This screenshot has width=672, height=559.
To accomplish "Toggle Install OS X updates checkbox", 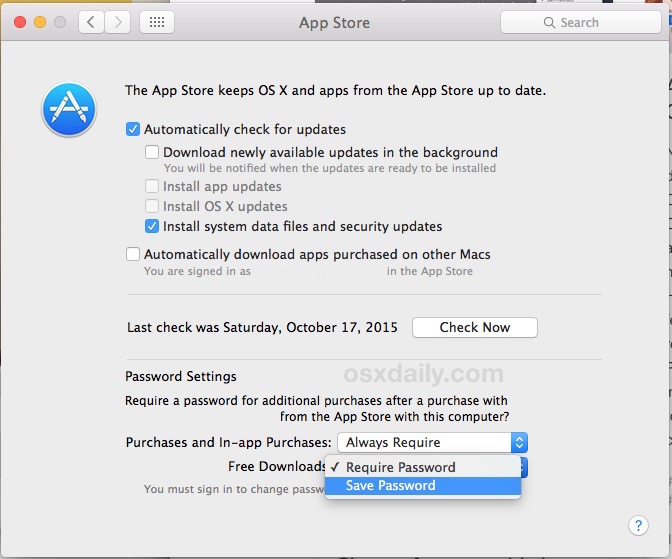I will [152, 206].
